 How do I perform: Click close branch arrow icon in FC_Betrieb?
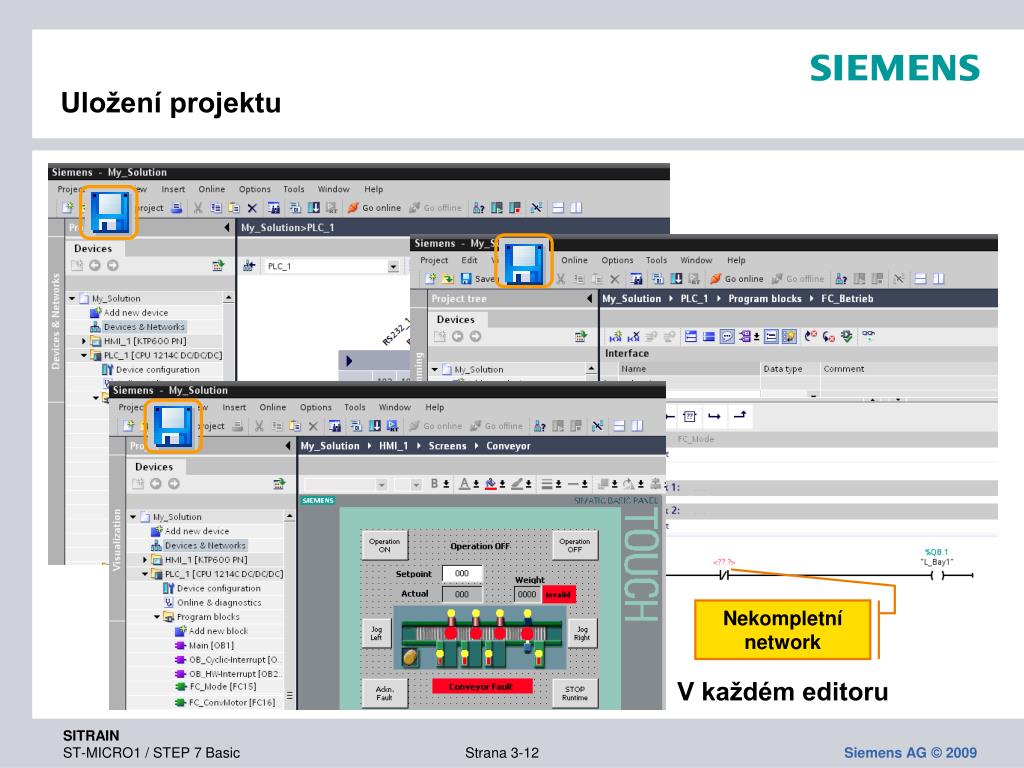pyautogui.click(x=740, y=415)
